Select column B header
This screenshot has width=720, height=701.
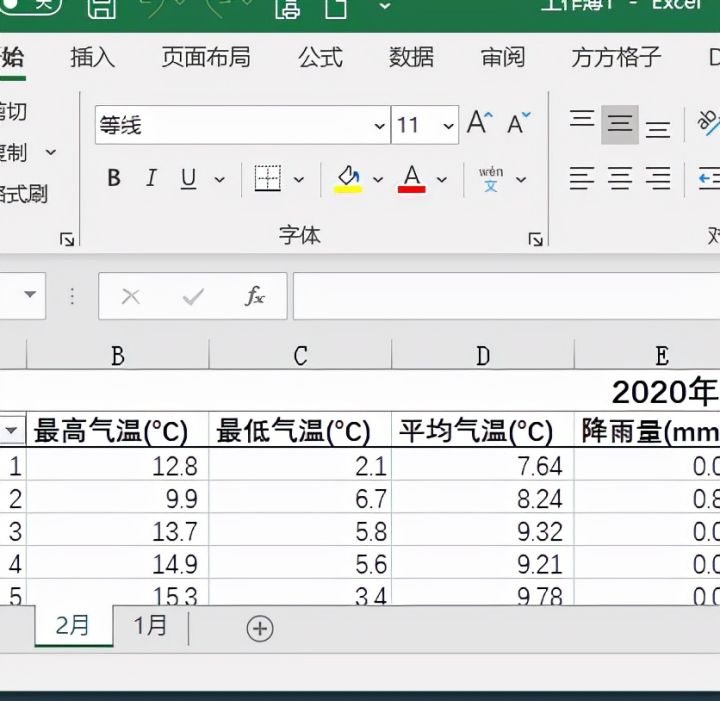(x=118, y=355)
